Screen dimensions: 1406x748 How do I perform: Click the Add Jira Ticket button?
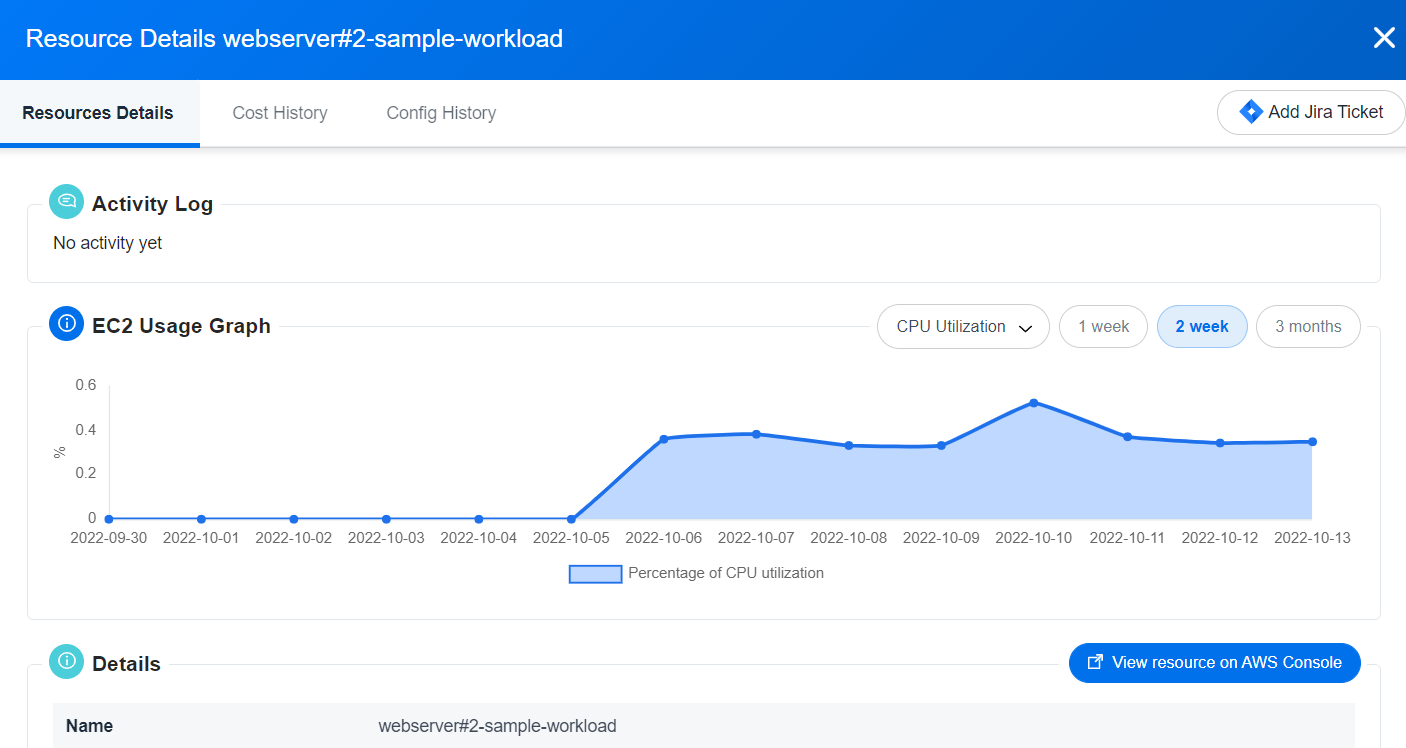point(1311,112)
